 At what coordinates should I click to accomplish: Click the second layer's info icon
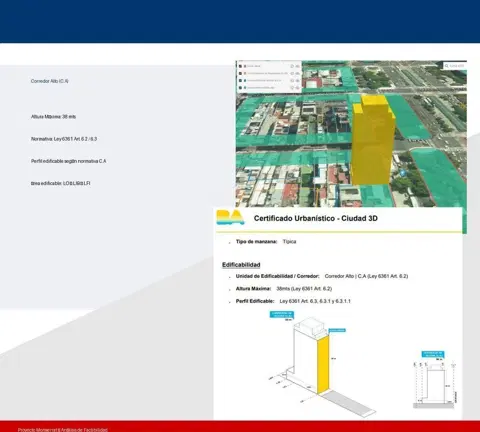pos(292,73)
